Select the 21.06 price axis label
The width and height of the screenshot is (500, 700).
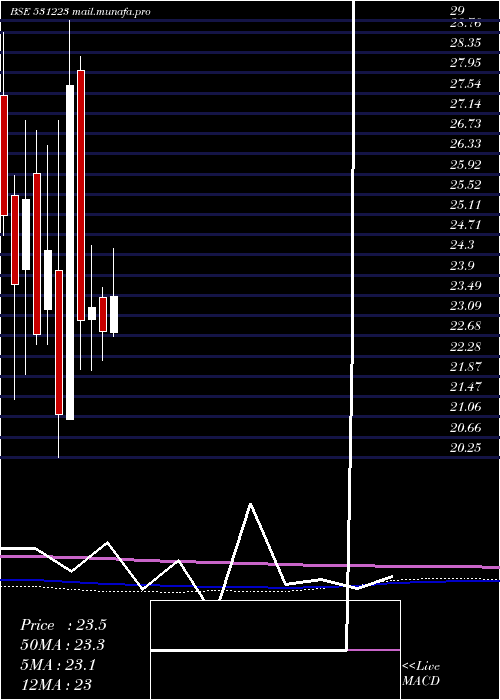[466, 407]
